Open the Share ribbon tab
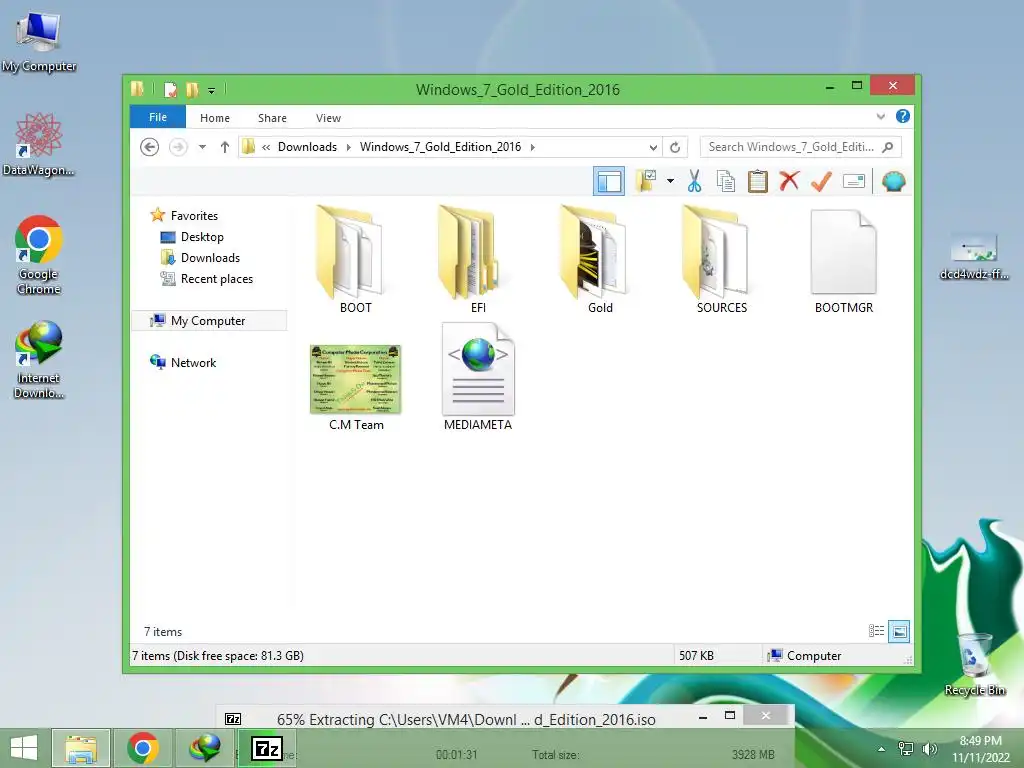The image size is (1024, 768). coord(272,118)
